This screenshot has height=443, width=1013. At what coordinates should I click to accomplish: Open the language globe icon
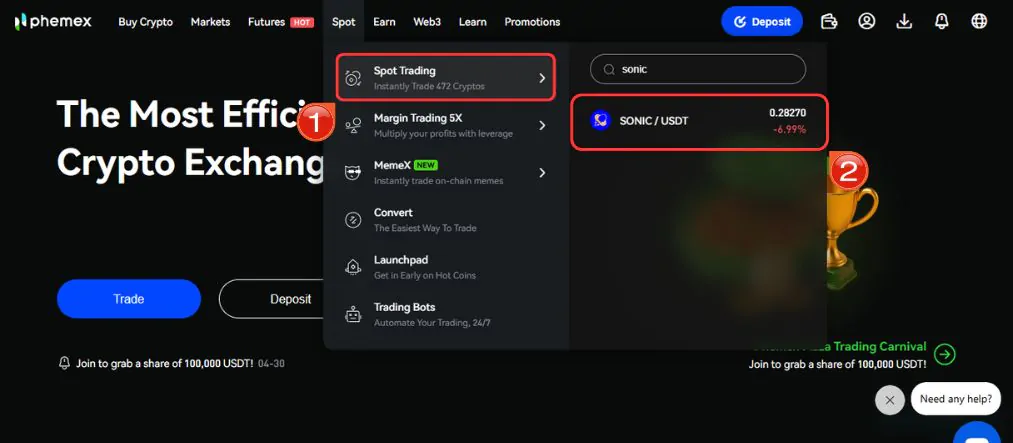(x=979, y=21)
